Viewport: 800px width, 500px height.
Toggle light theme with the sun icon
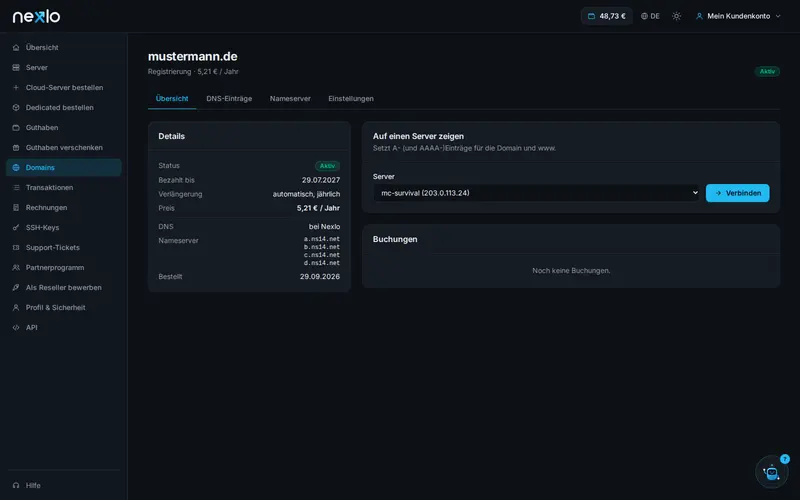677,16
